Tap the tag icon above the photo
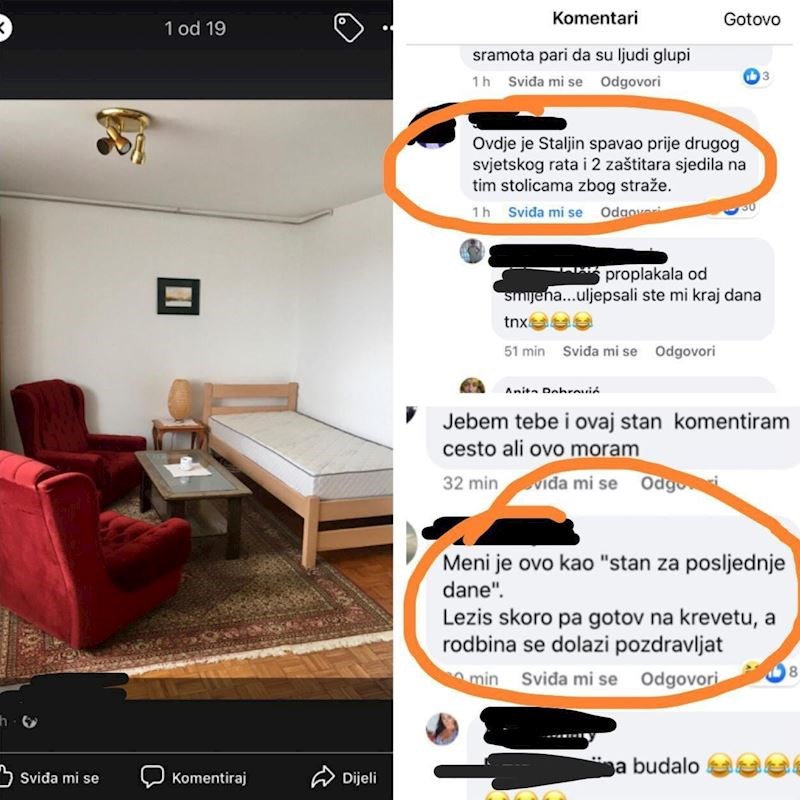 (348, 27)
